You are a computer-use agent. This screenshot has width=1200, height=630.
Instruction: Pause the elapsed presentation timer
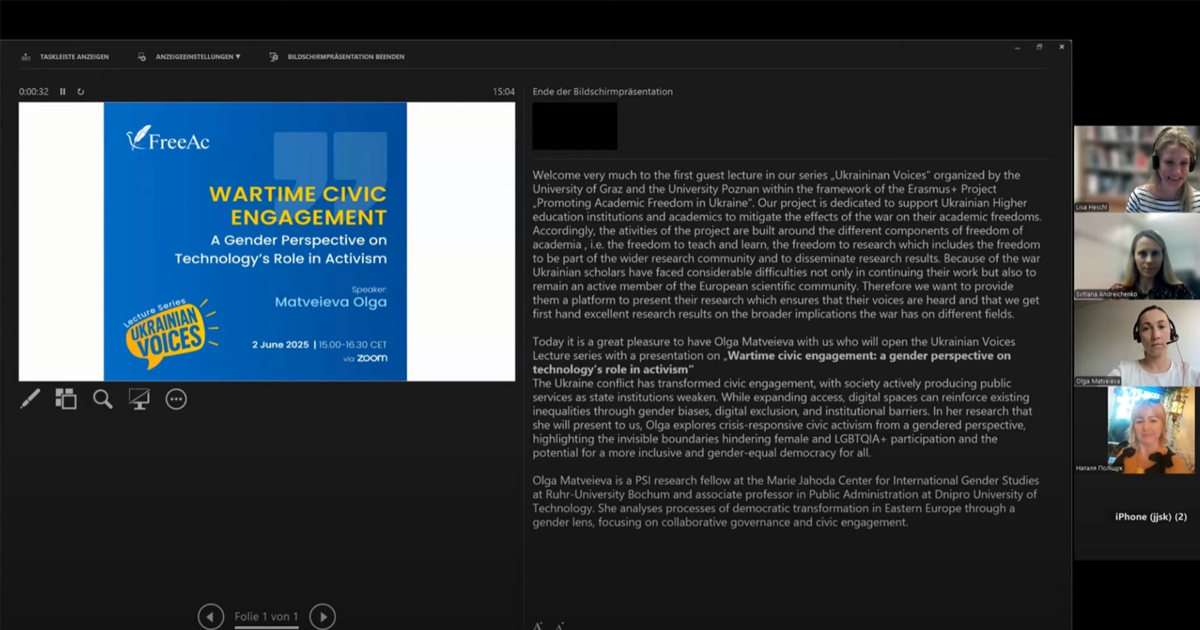coord(62,92)
